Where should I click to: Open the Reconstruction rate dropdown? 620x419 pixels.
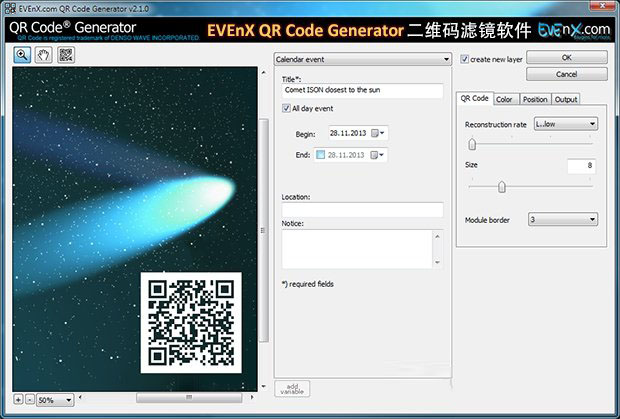[x=565, y=124]
